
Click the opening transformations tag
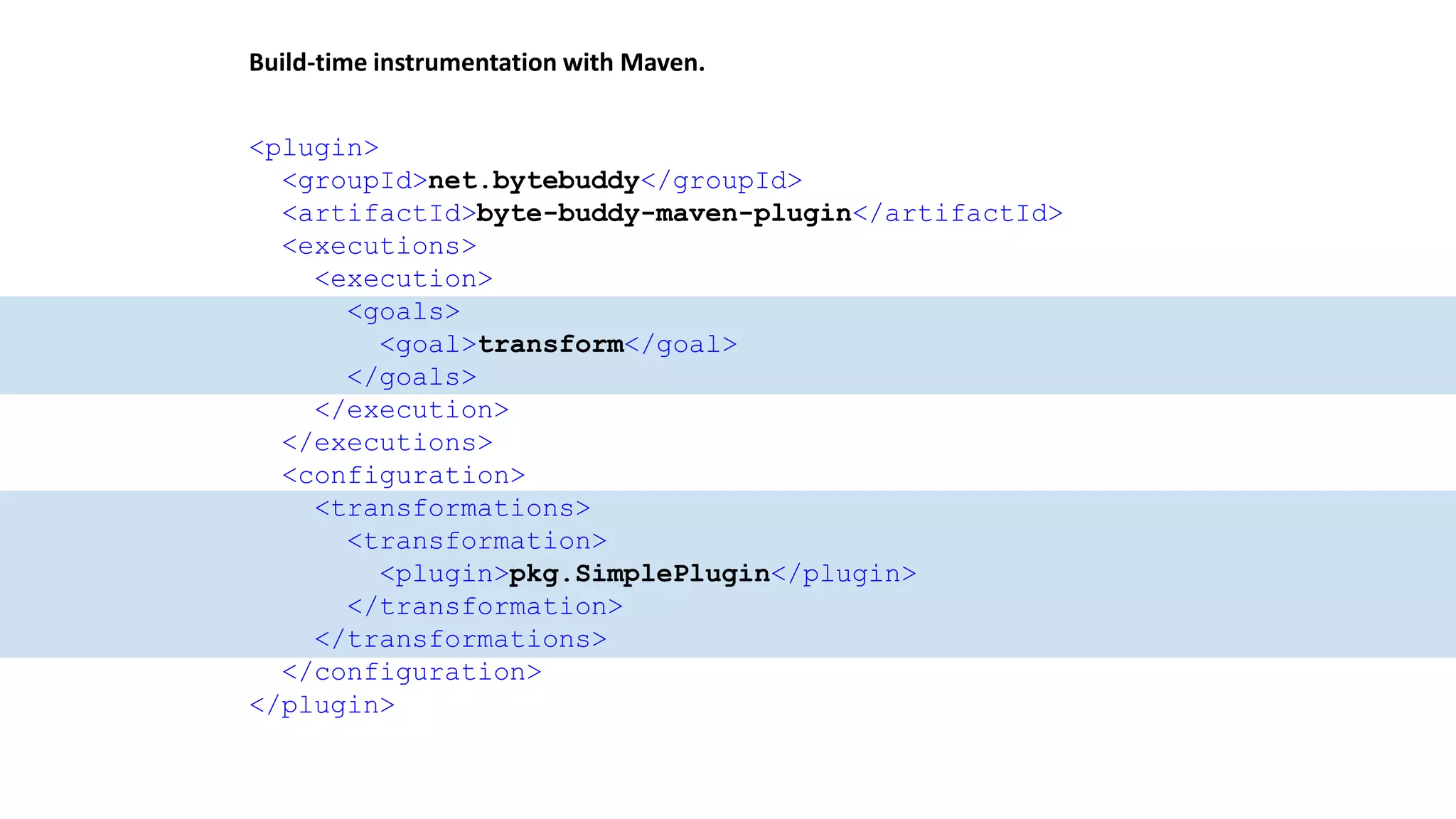(452, 508)
